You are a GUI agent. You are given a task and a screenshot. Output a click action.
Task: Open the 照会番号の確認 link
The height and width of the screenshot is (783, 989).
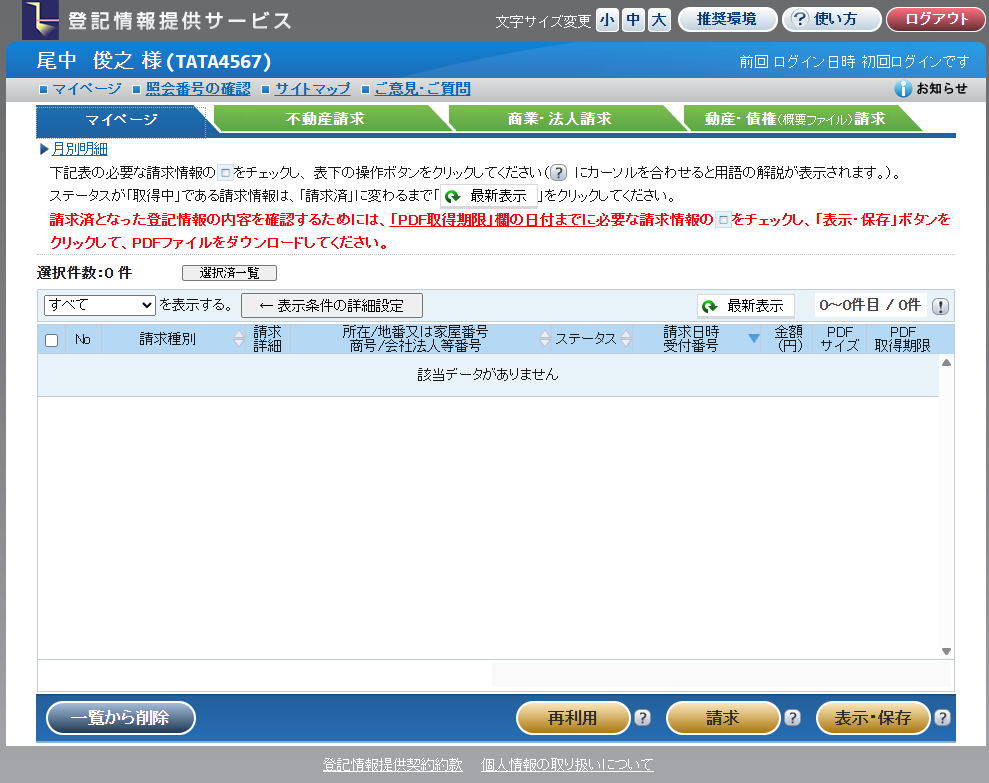(x=198, y=89)
